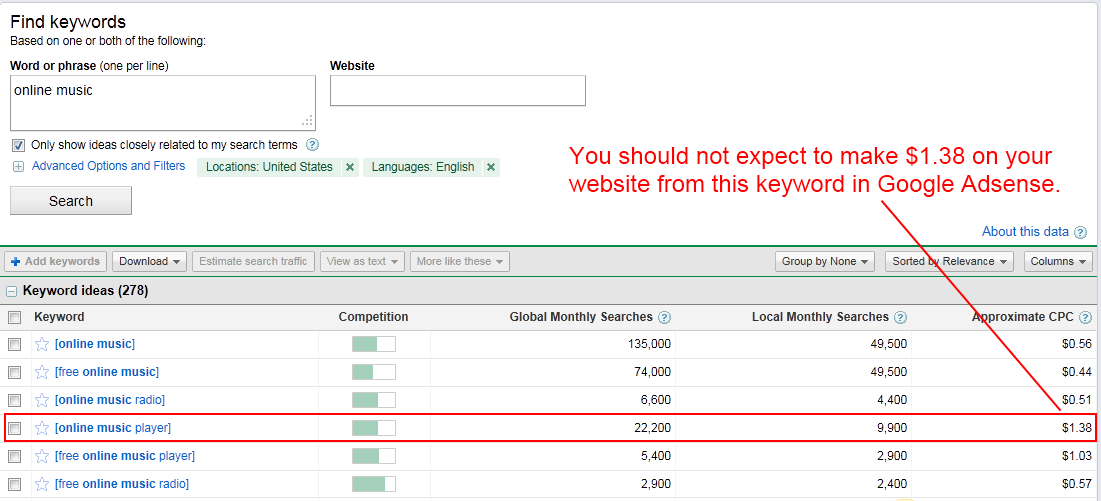Select the 22,200 global searches cell

point(652,428)
